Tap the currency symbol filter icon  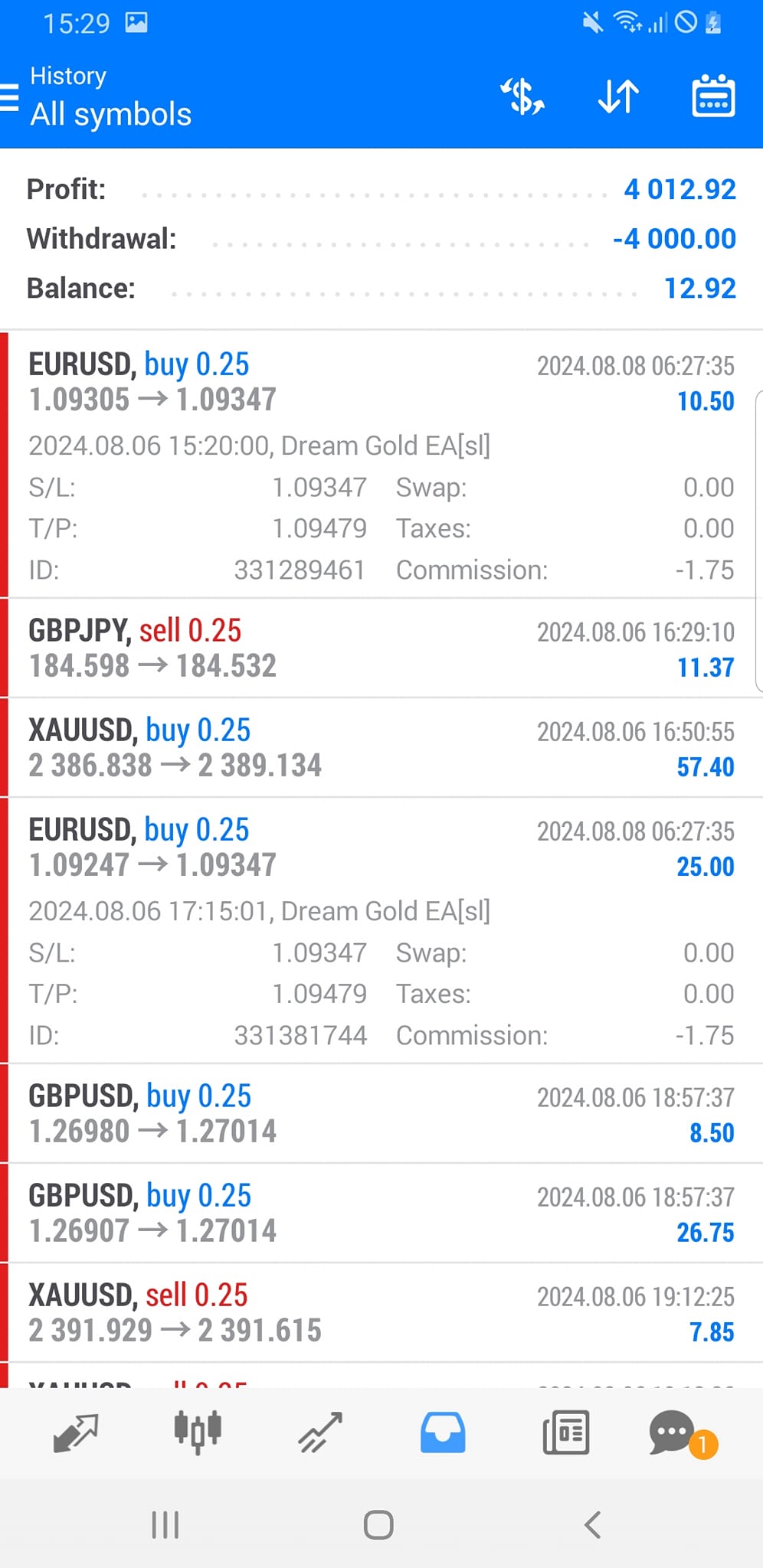click(522, 97)
